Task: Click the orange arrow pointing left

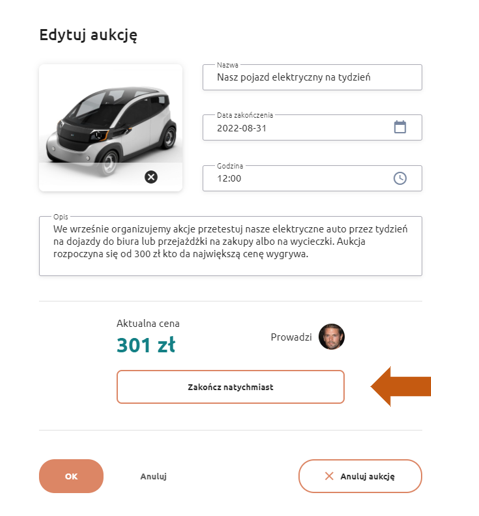Action: pos(401,386)
